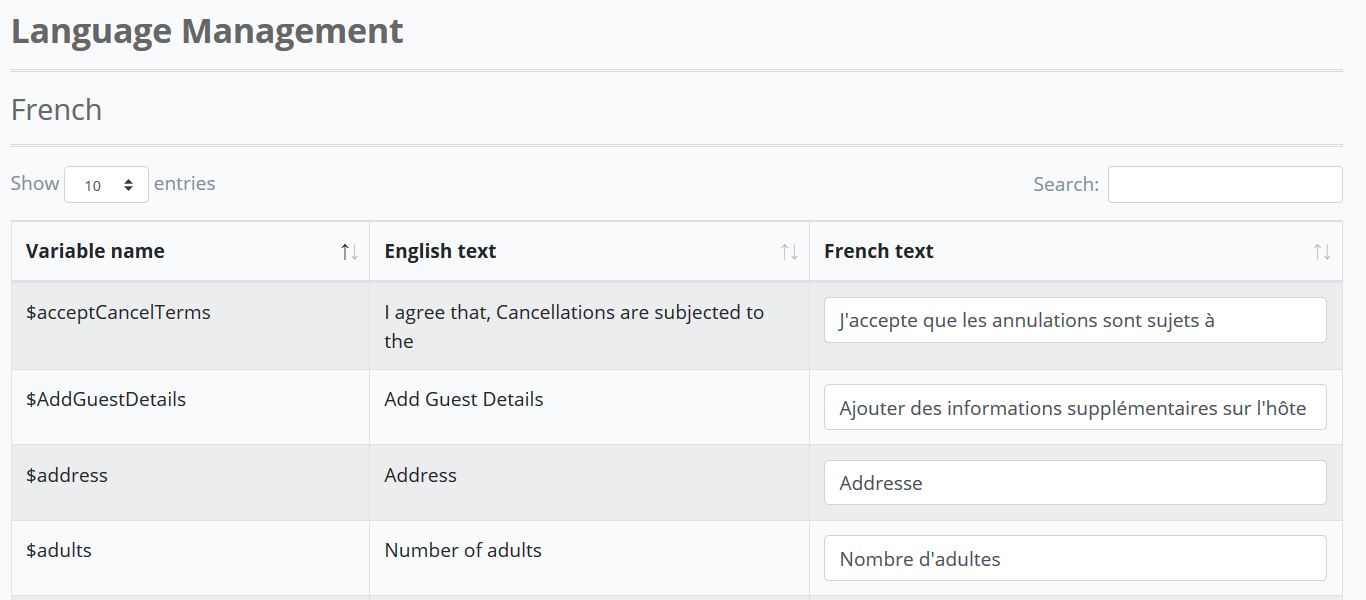This screenshot has width=1366, height=600.
Task: Click the Variable name column header
Action: coord(95,251)
